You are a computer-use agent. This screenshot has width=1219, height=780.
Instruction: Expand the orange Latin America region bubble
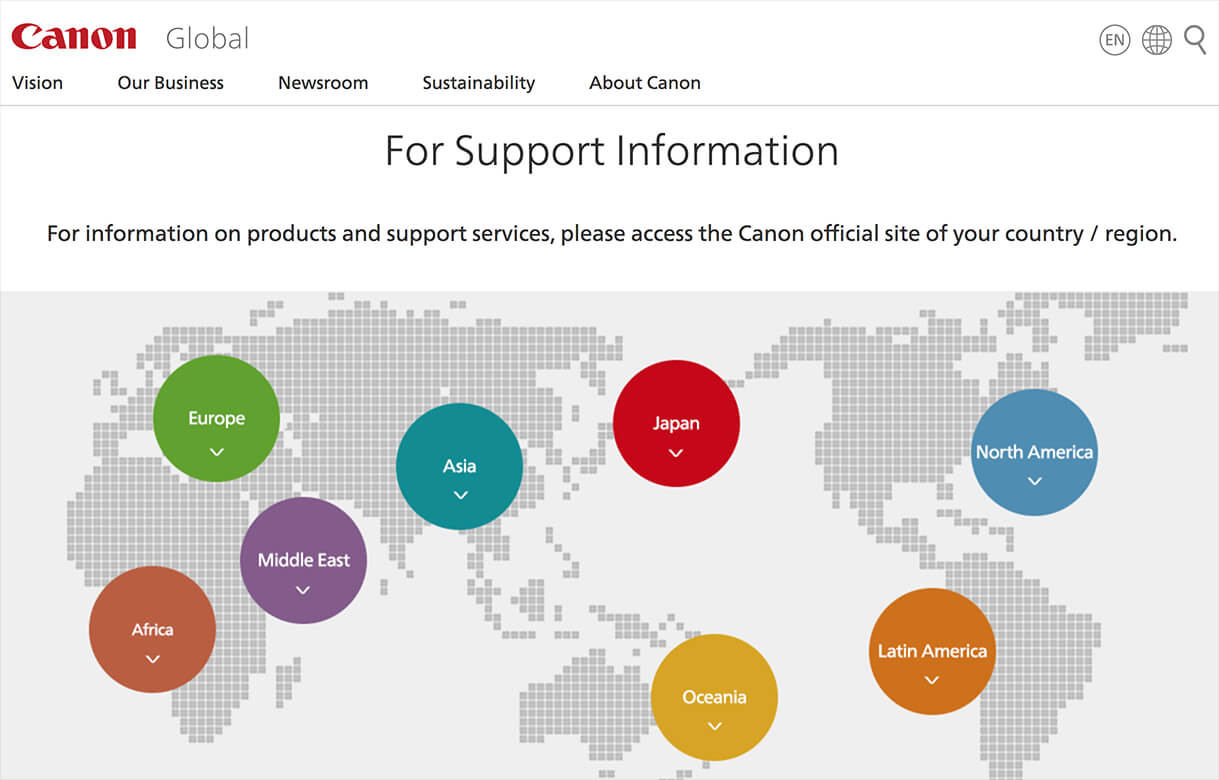coord(932,651)
